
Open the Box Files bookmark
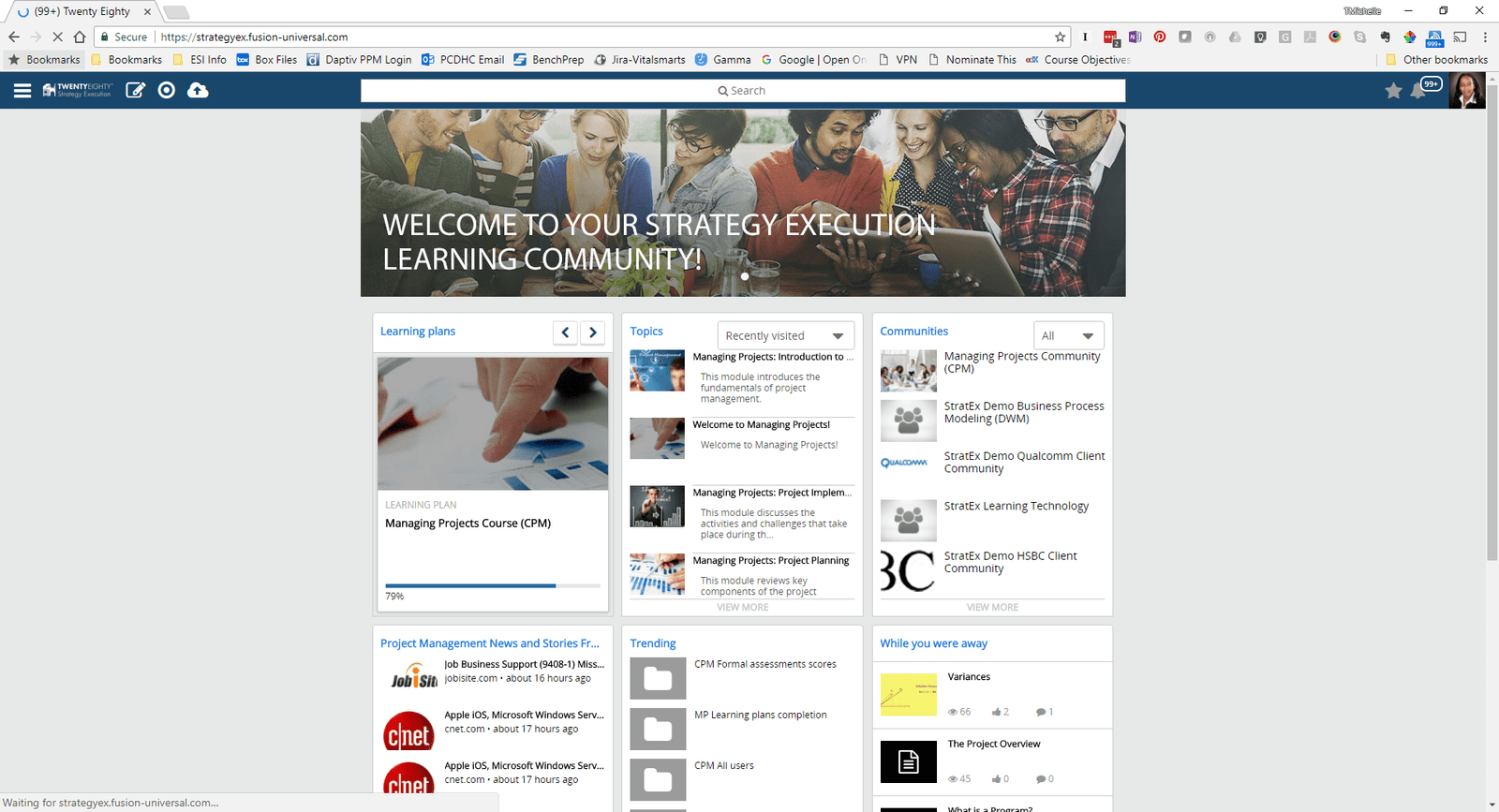click(267, 60)
